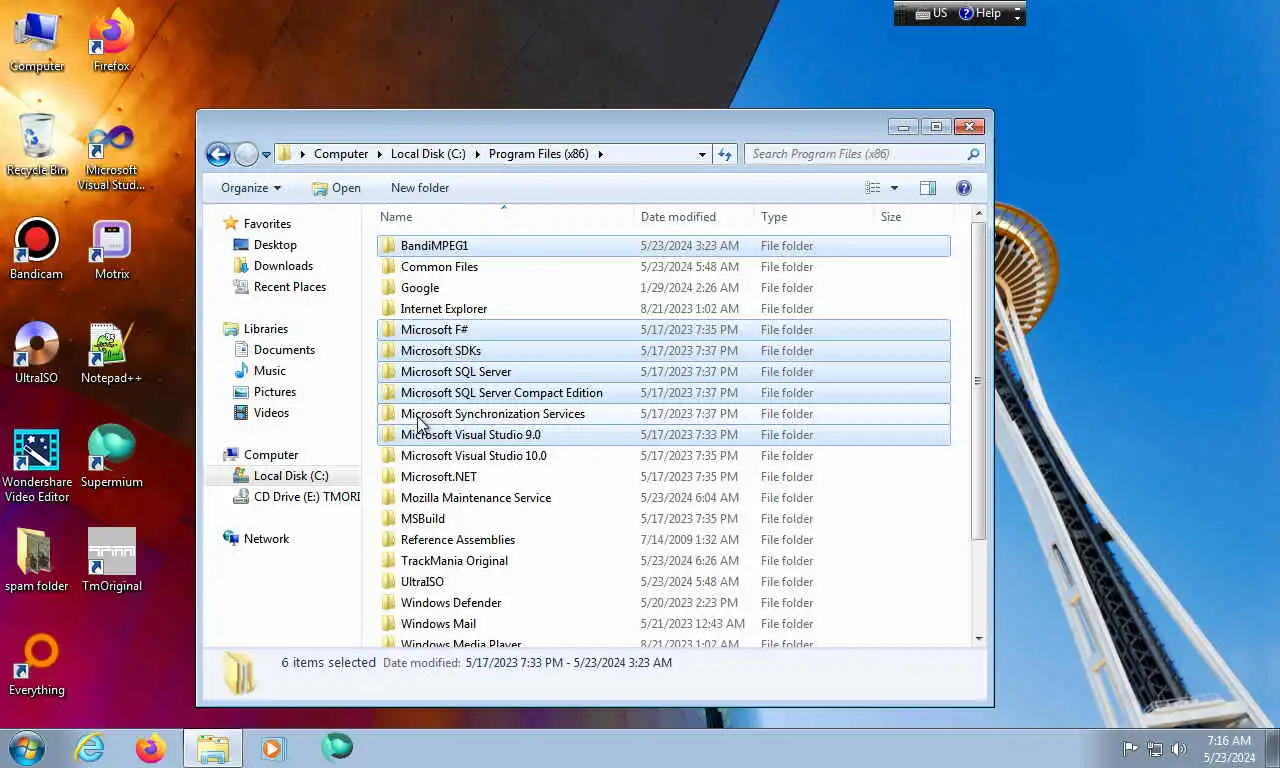Click the scroll down arrow of file list
This screenshot has height=768, width=1280.
979,638
